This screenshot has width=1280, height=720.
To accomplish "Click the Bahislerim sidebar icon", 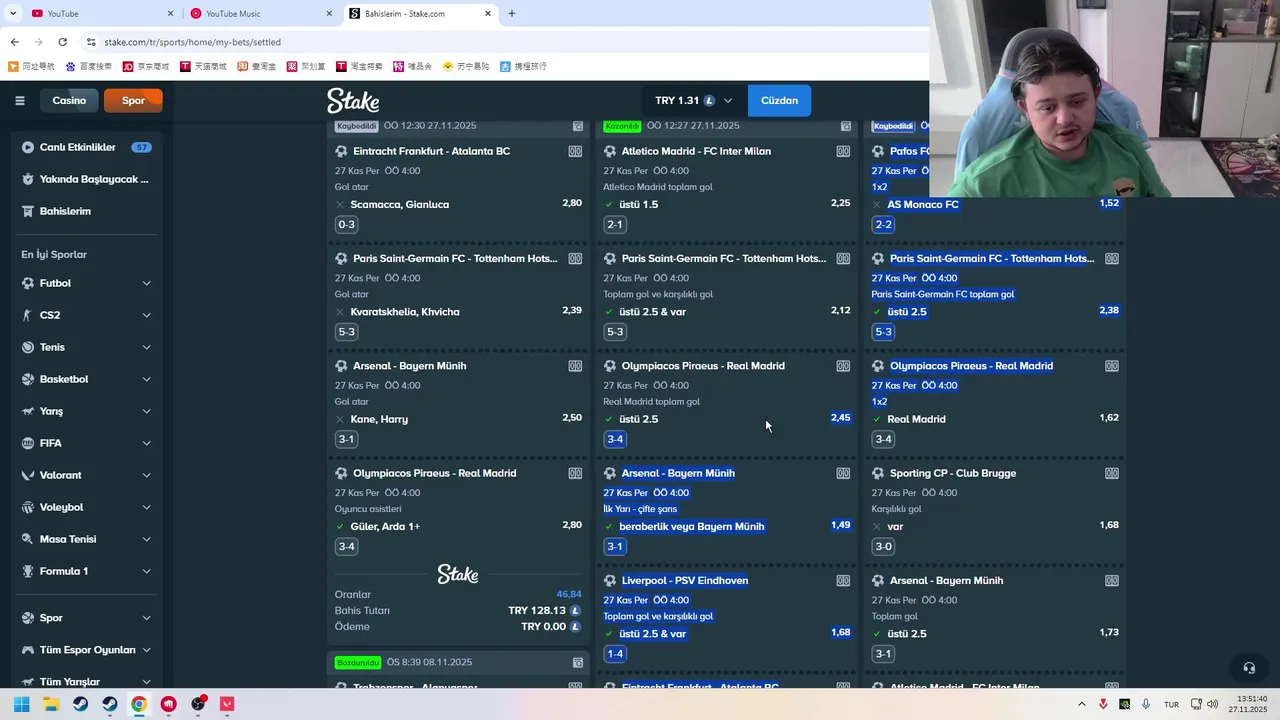I will pos(28,211).
